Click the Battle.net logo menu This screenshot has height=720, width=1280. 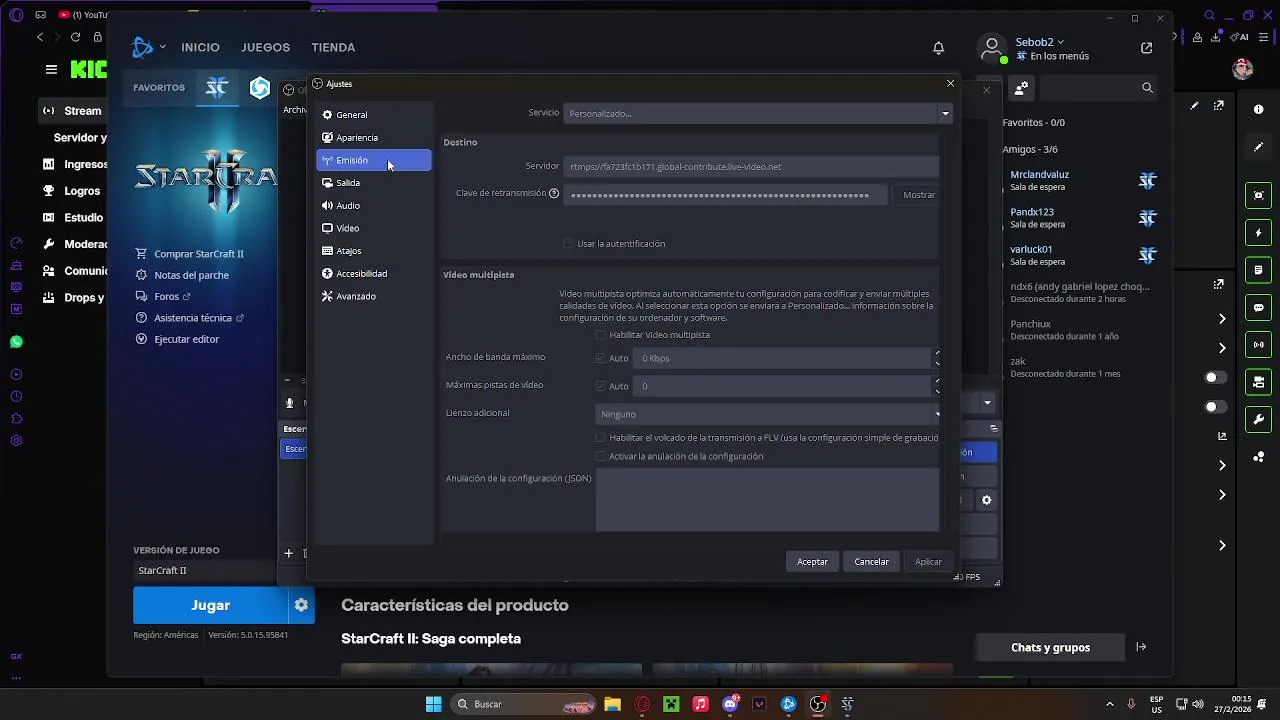click(x=147, y=47)
